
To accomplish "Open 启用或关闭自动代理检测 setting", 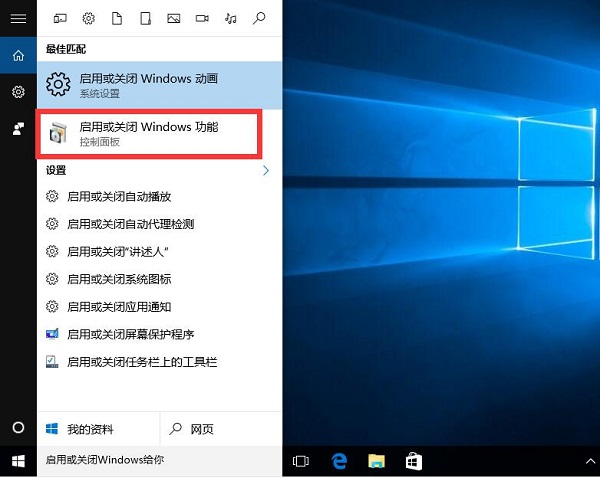I will click(160, 224).
